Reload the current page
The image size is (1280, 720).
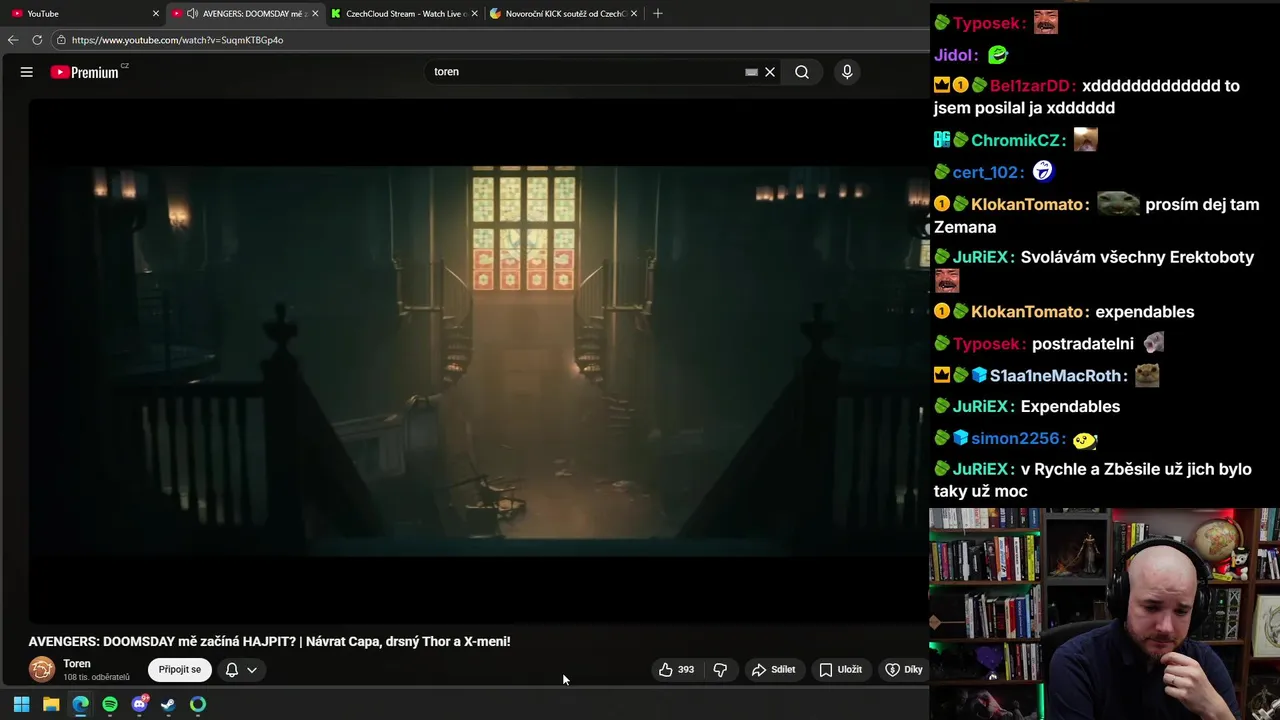37,40
